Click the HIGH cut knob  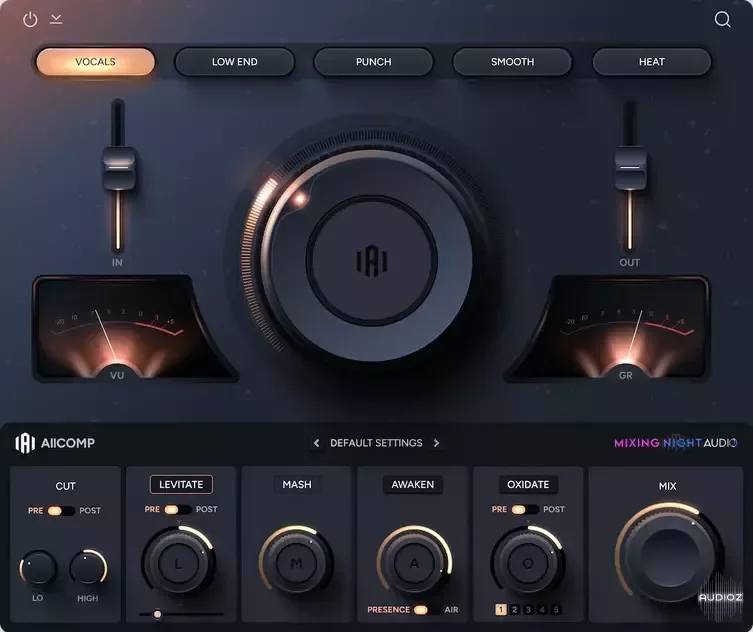(x=88, y=568)
